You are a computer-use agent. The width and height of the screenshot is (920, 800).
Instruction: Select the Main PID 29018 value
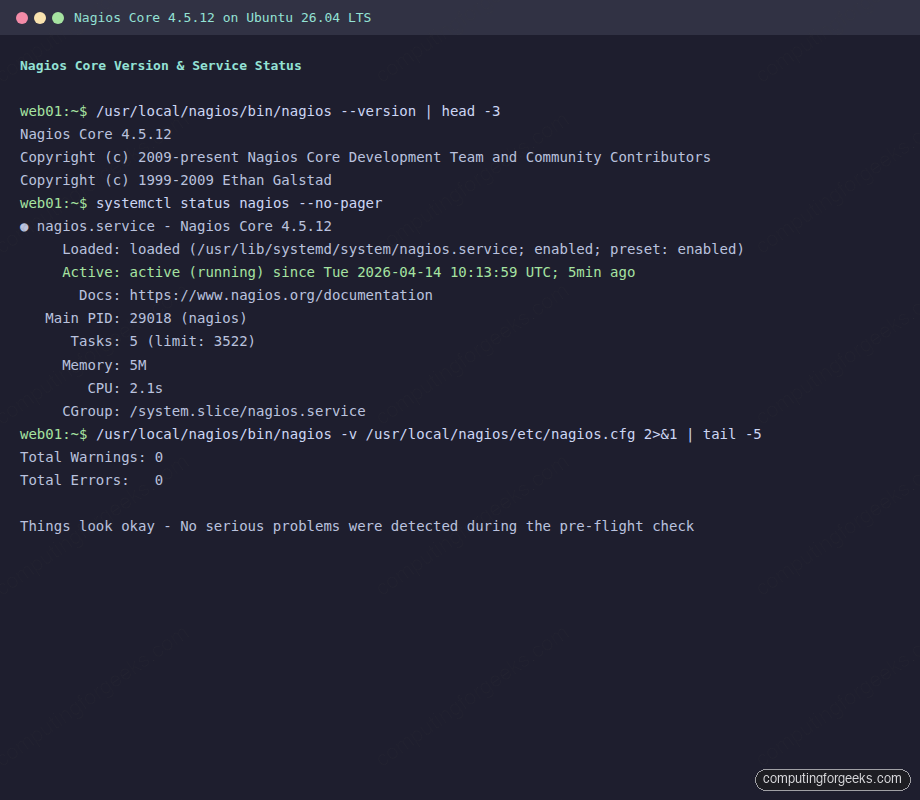[151, 318]
